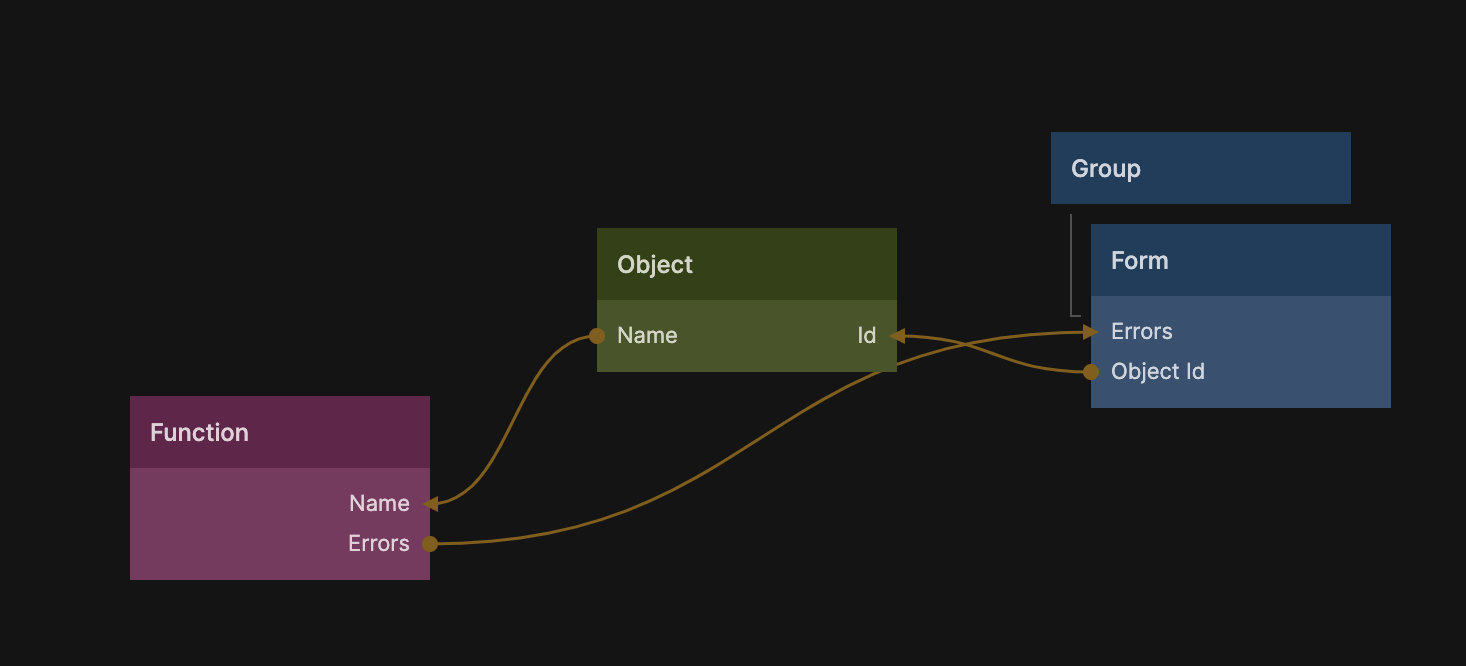Click the Function node's Name input arrow
The height and width of the screenshot is (666, 1466).
click(x=431, y=504)
